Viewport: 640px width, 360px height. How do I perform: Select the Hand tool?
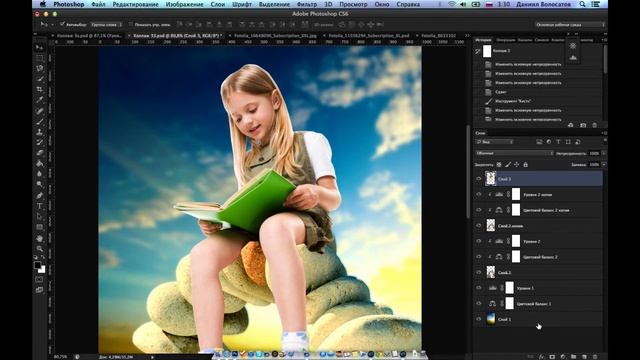[x=40, y=238]
